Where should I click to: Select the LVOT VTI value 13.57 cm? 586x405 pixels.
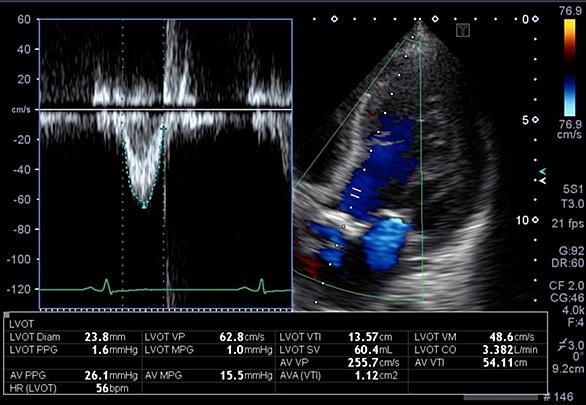(370, 337)
